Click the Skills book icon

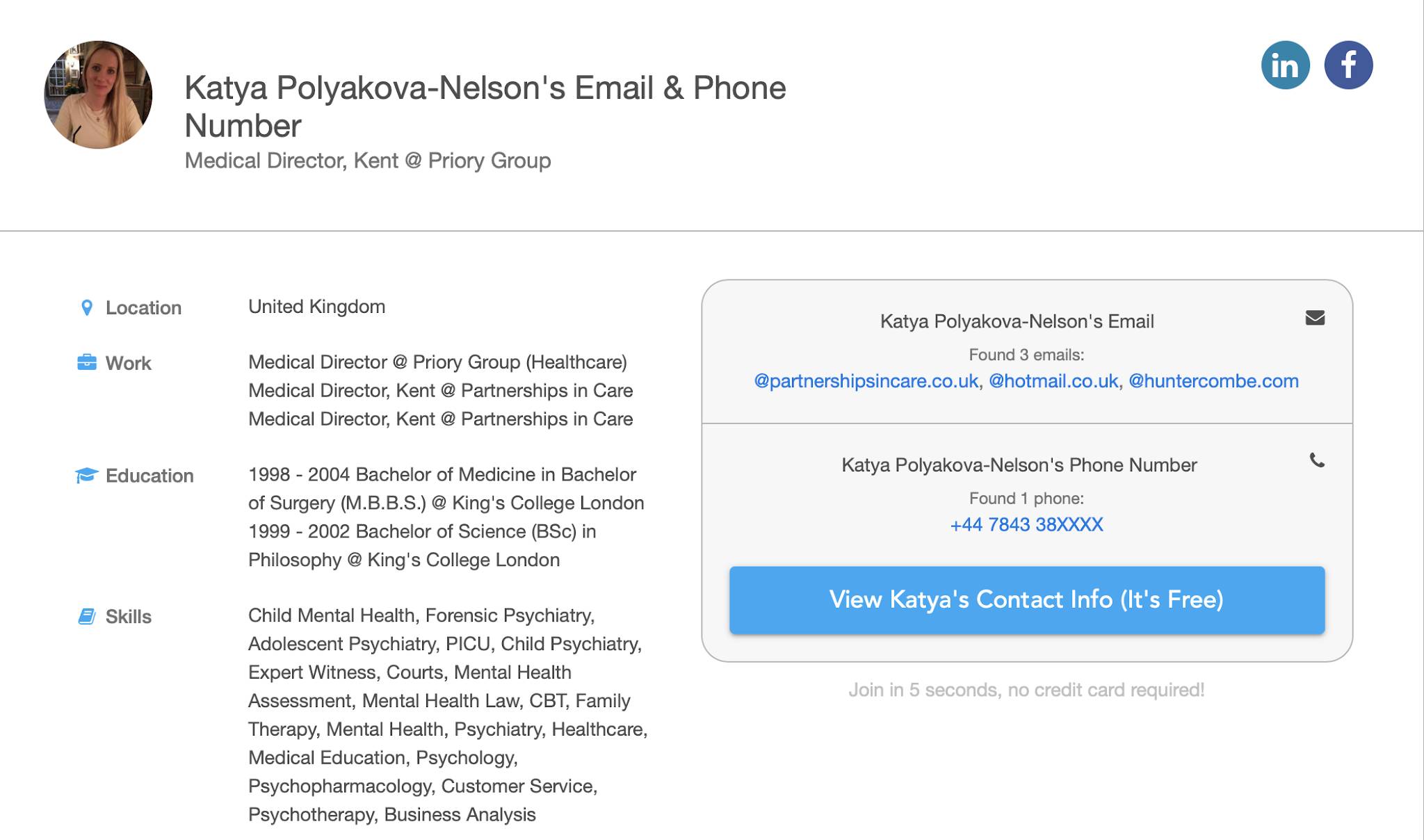(x=87, y=616)
